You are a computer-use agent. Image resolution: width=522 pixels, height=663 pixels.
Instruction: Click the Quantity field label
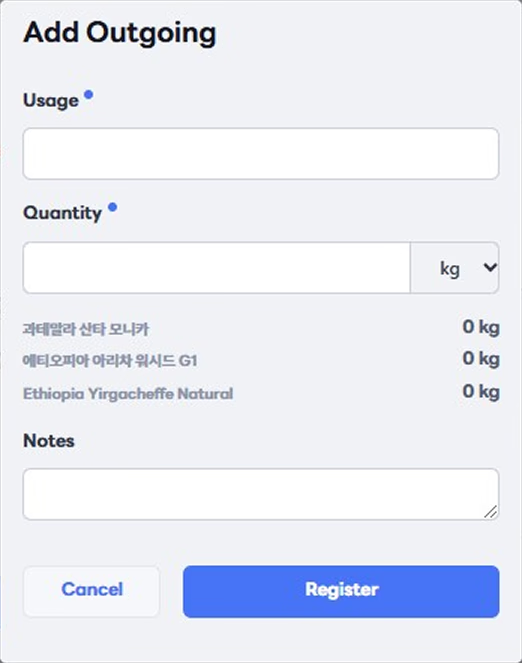tap(63, 213)
